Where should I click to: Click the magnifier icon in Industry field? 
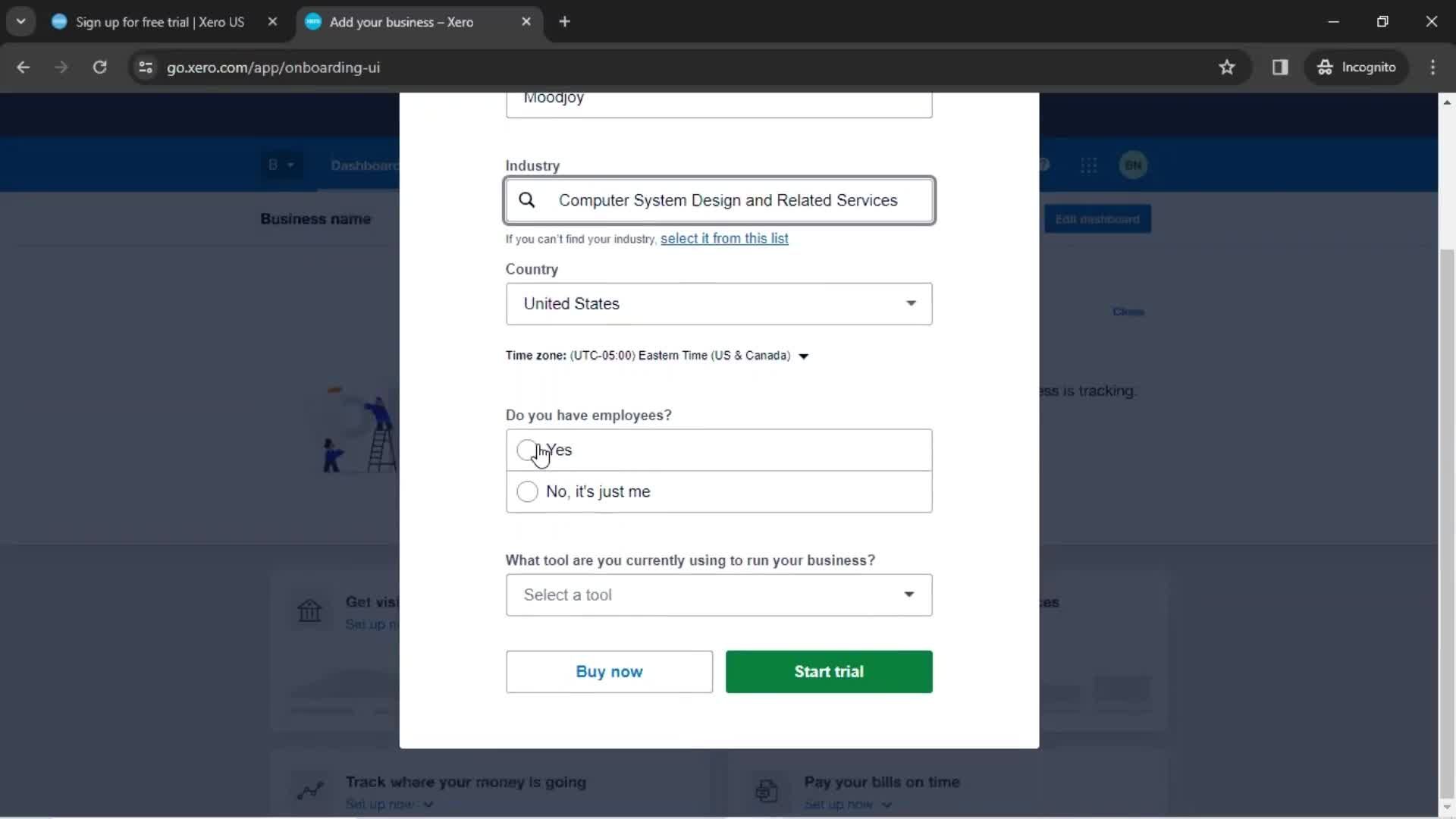[527, 200]
